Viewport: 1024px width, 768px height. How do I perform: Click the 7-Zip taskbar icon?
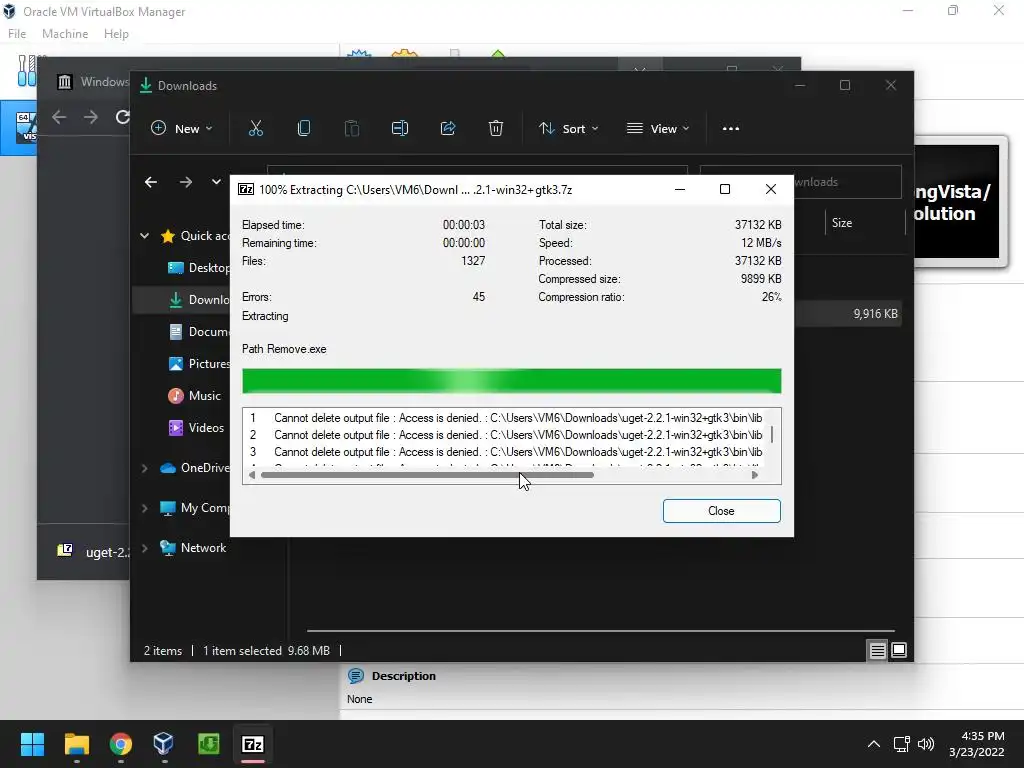253,744
